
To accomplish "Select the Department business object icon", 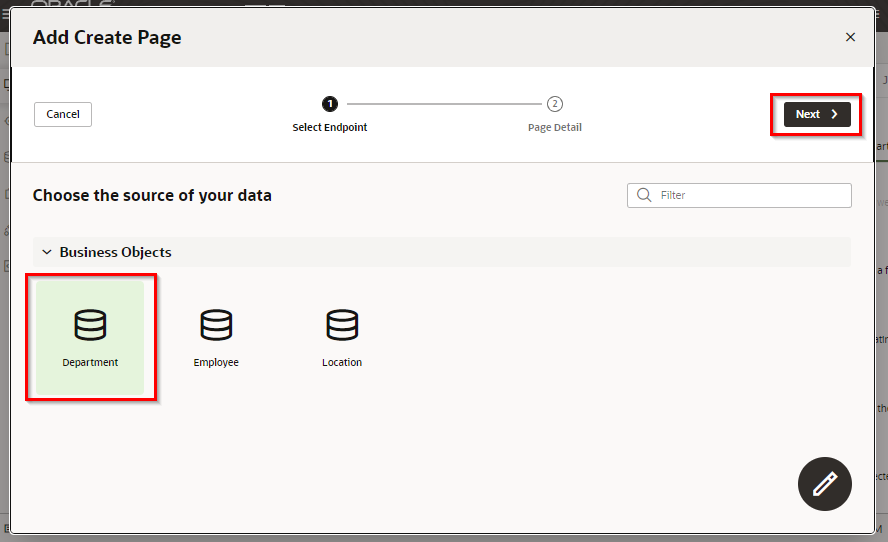I will 90,325.
